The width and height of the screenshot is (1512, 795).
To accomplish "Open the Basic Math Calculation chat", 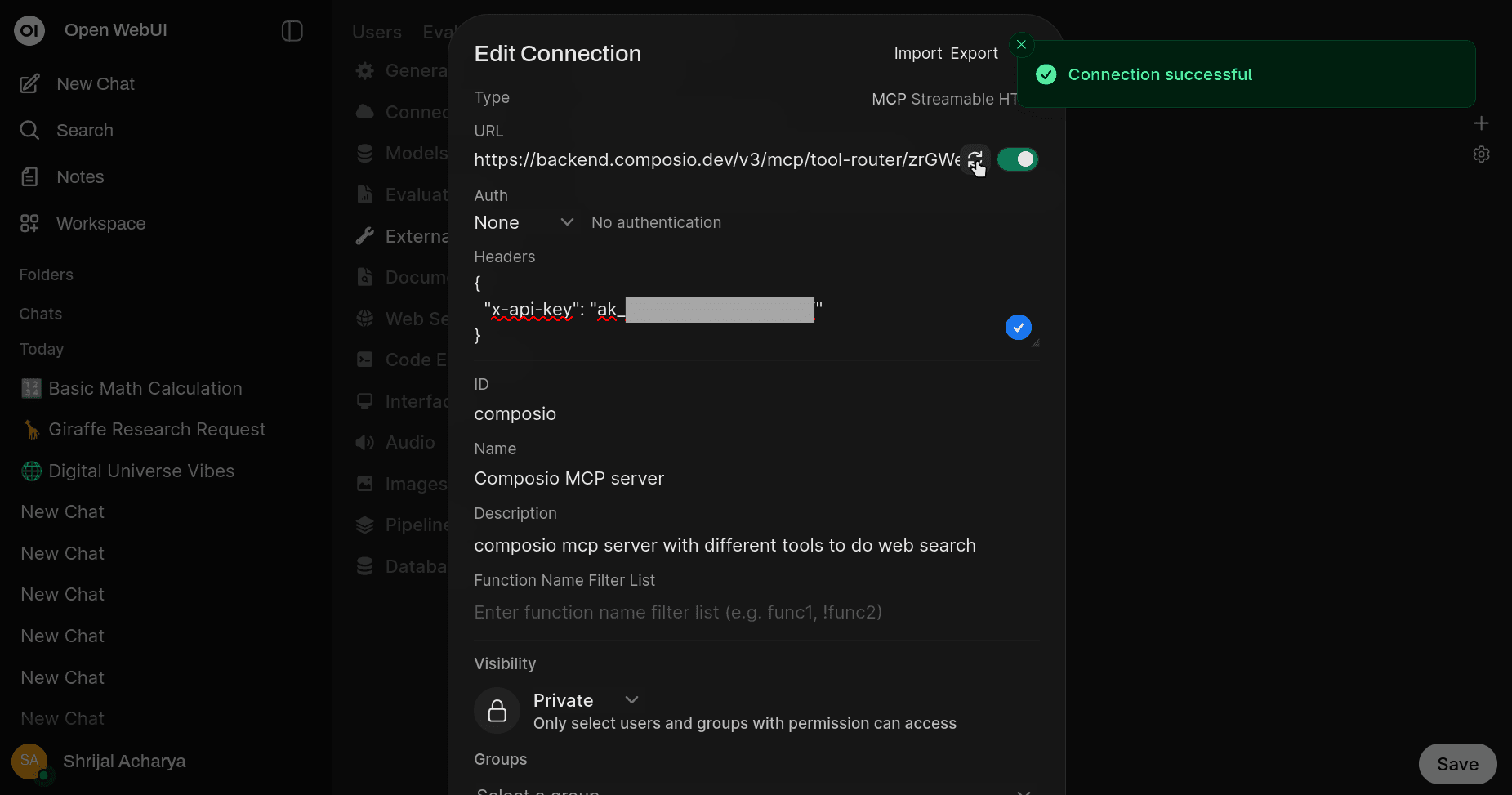I will [x=132, y=389].
